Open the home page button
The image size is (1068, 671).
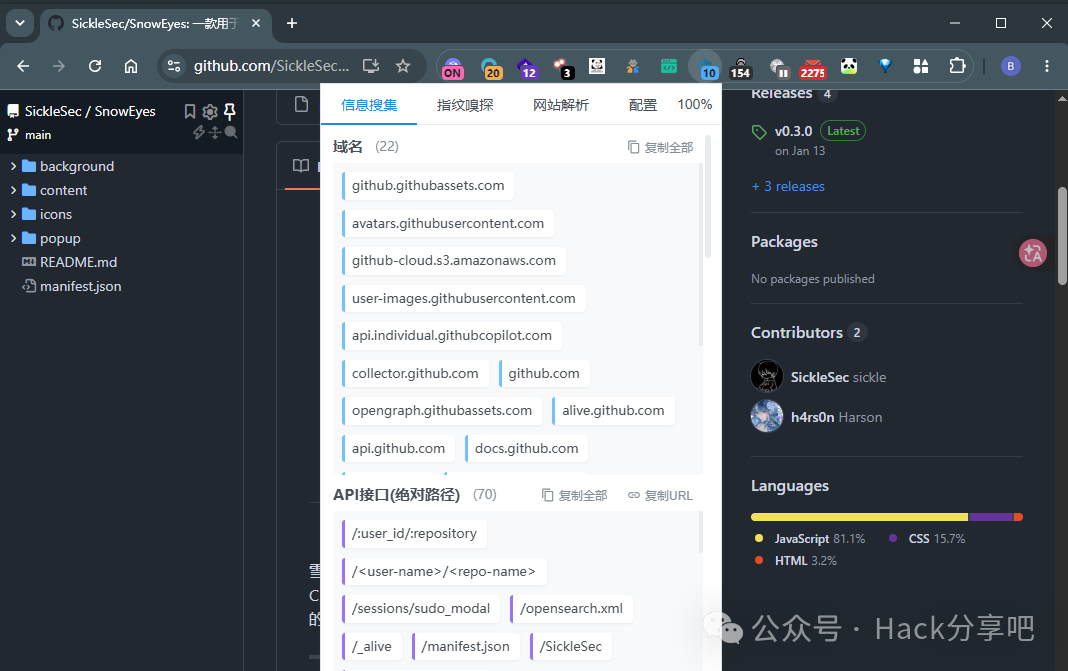pos(131,66)
